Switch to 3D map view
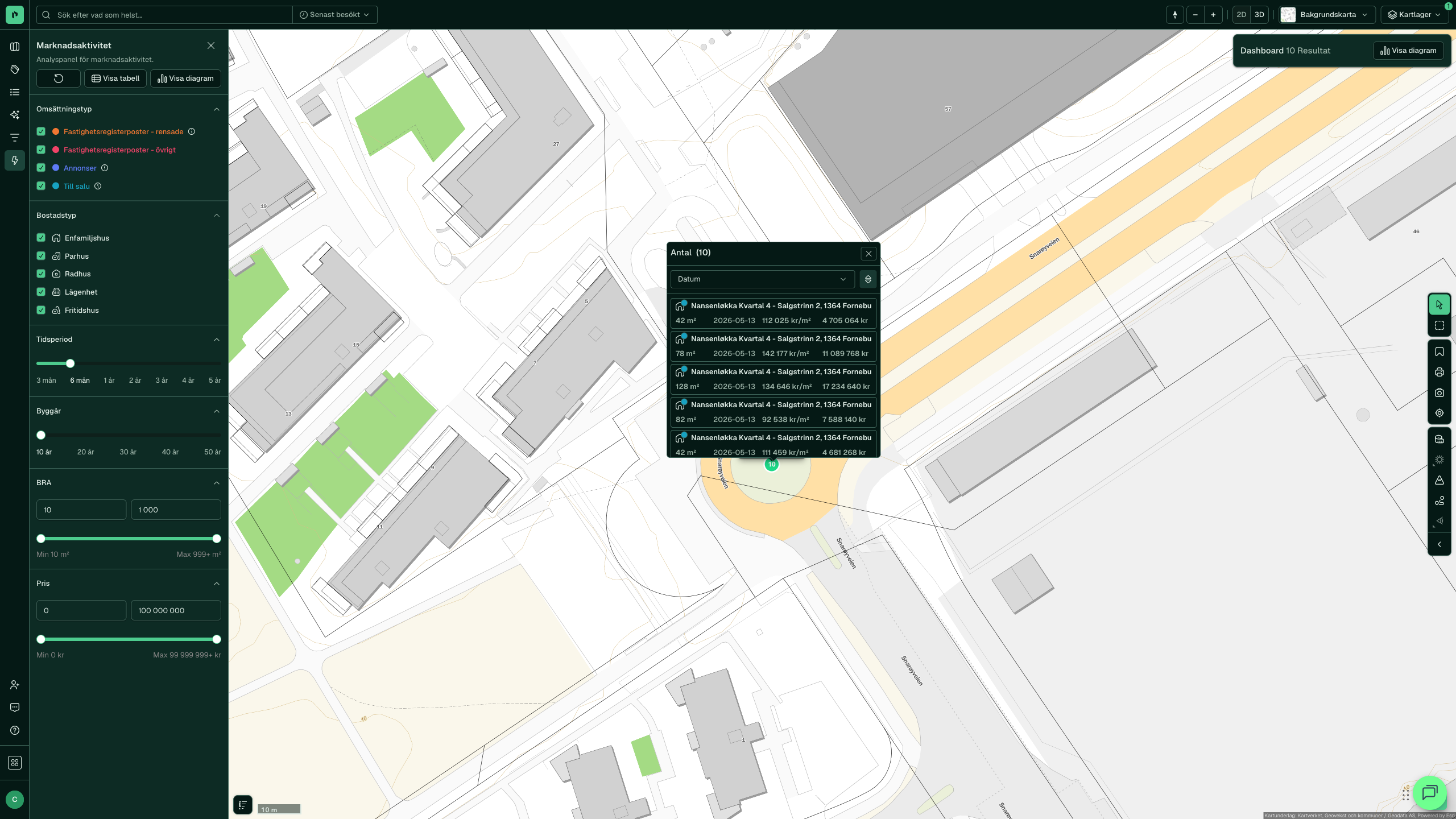This screenshot has height=819, width=1456. point(1259,15)
